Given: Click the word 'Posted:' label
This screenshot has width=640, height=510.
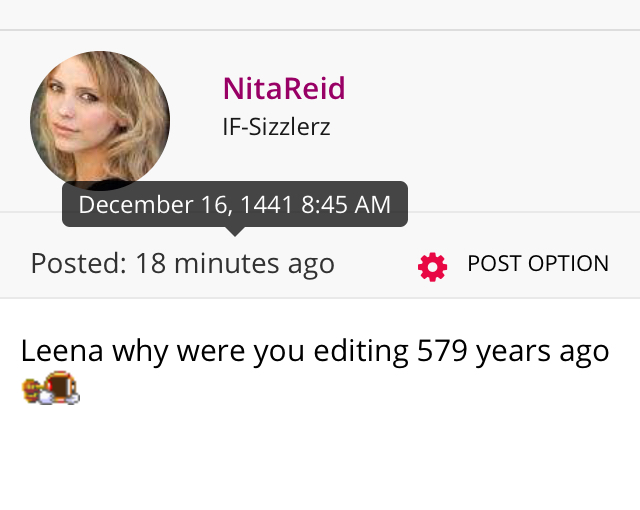Looking at the screenshot, I should pos(79,263).
